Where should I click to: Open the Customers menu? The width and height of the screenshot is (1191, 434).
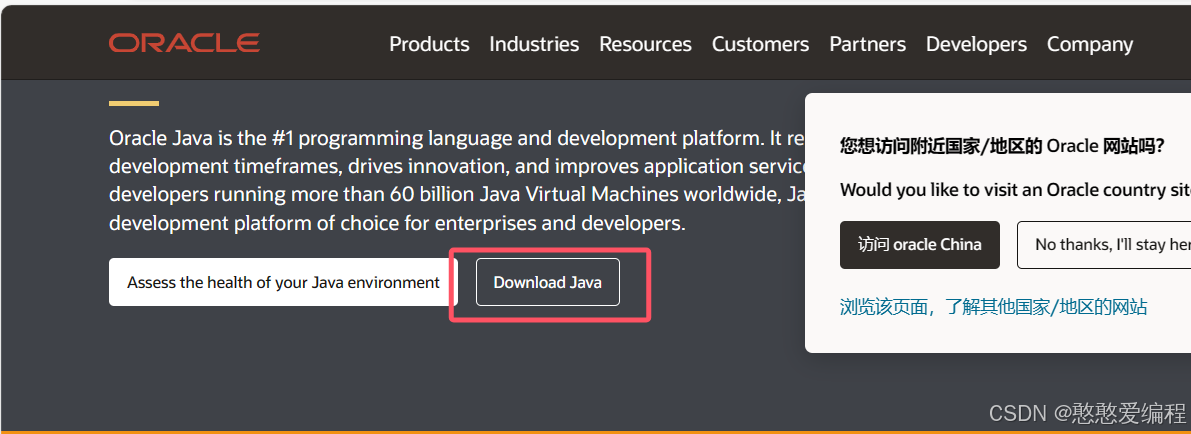(760, 44)
